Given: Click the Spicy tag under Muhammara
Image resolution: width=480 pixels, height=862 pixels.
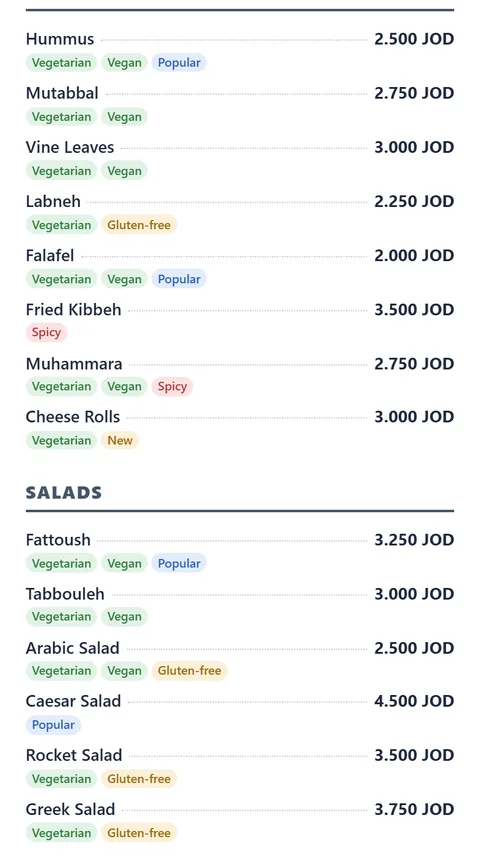Looking at the screenshot, I should point(172,386).
